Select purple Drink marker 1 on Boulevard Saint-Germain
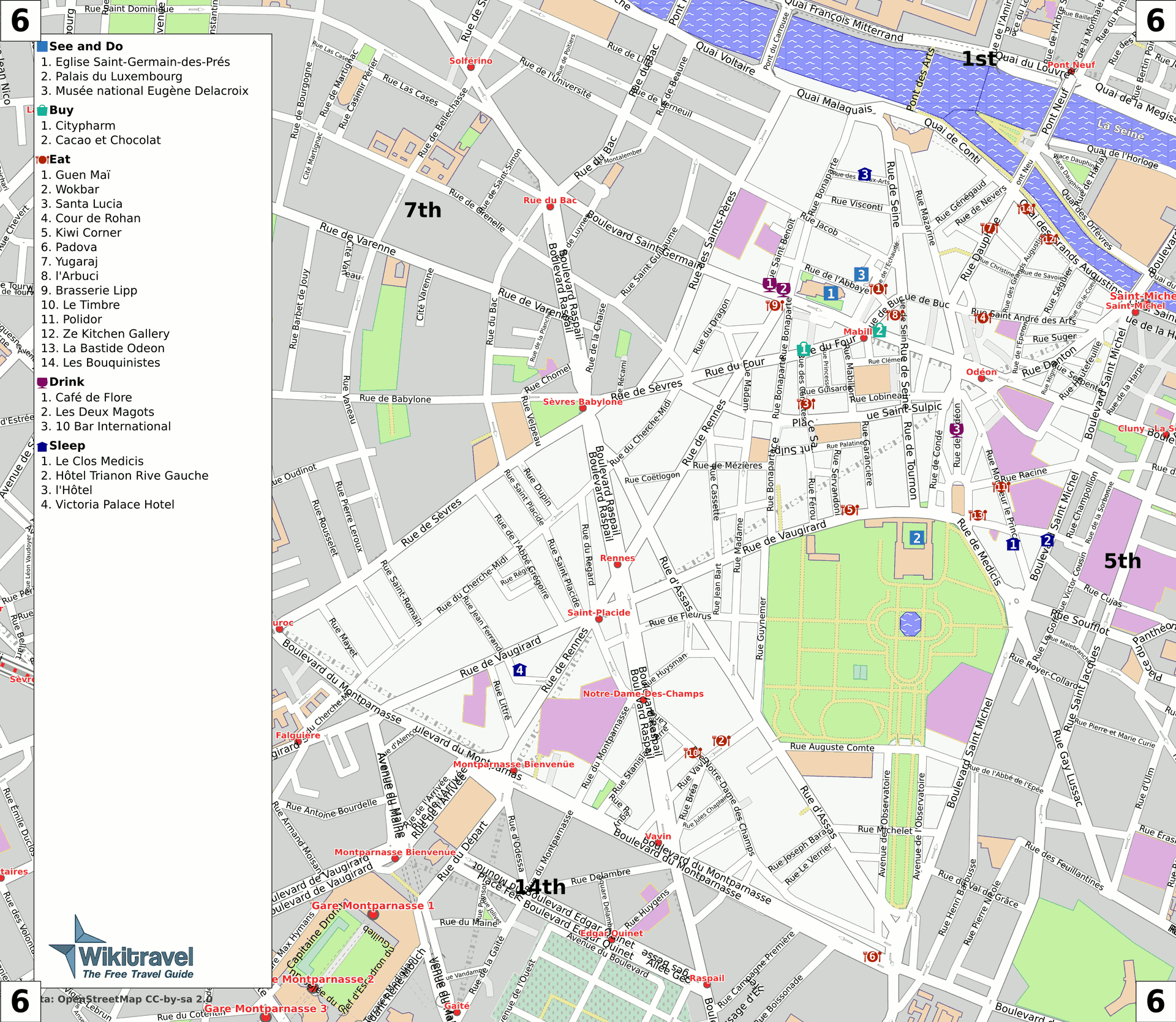The image size is (1176, 1022). pyautogui.click(x=770, y=284)
